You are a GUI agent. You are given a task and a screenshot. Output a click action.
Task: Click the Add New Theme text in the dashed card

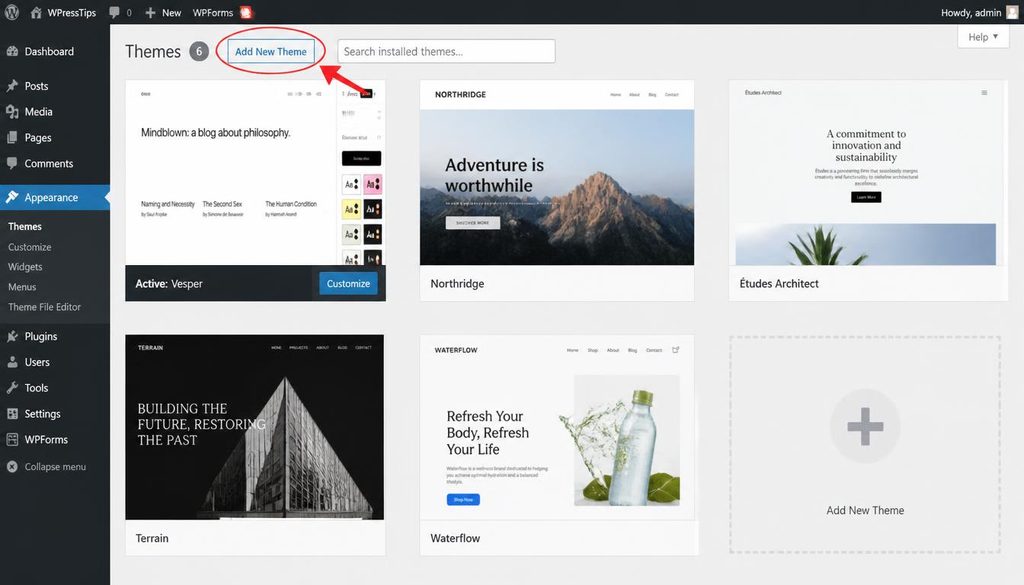[x=865, y=511]
